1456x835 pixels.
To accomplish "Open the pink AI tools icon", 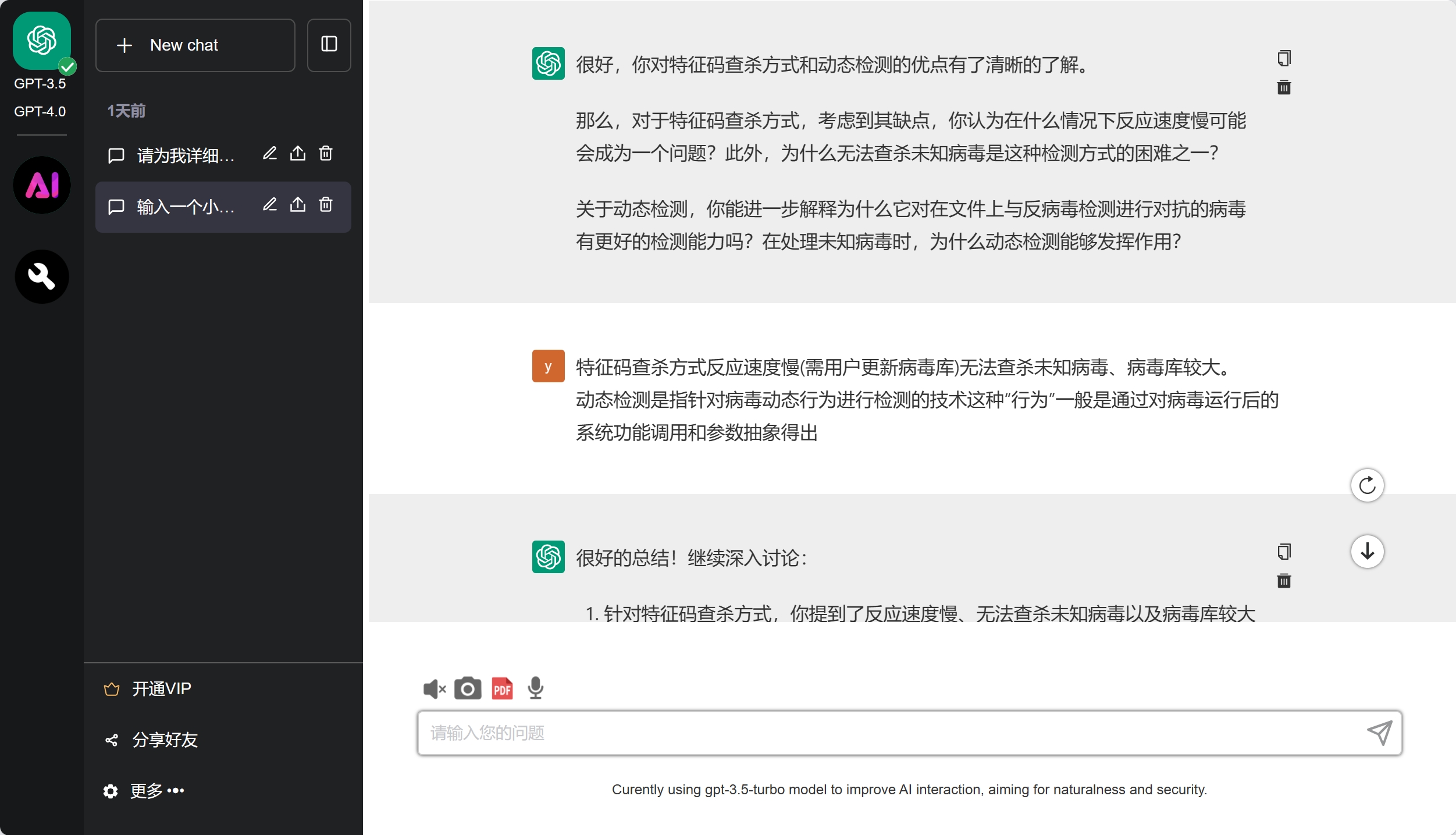I will tap(42, 185).
